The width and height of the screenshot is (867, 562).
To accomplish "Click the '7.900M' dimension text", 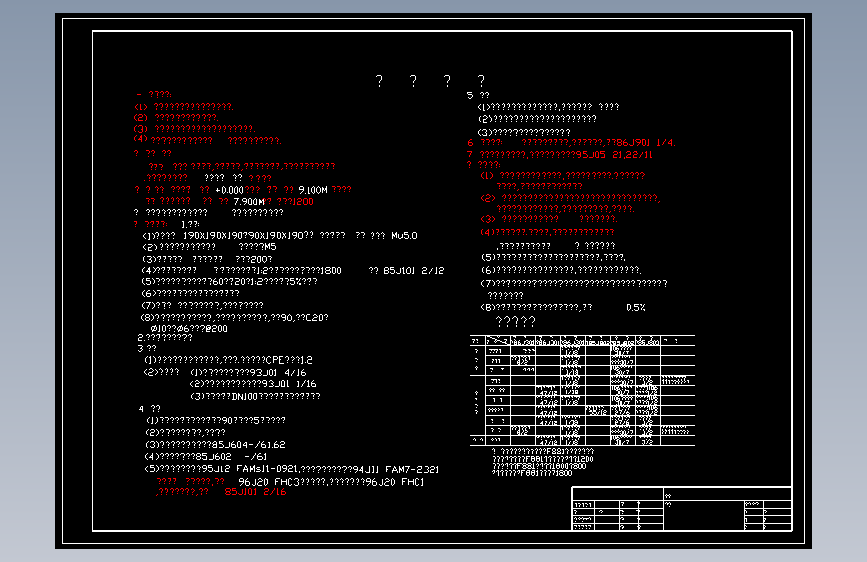I will [x=248, y=201].
